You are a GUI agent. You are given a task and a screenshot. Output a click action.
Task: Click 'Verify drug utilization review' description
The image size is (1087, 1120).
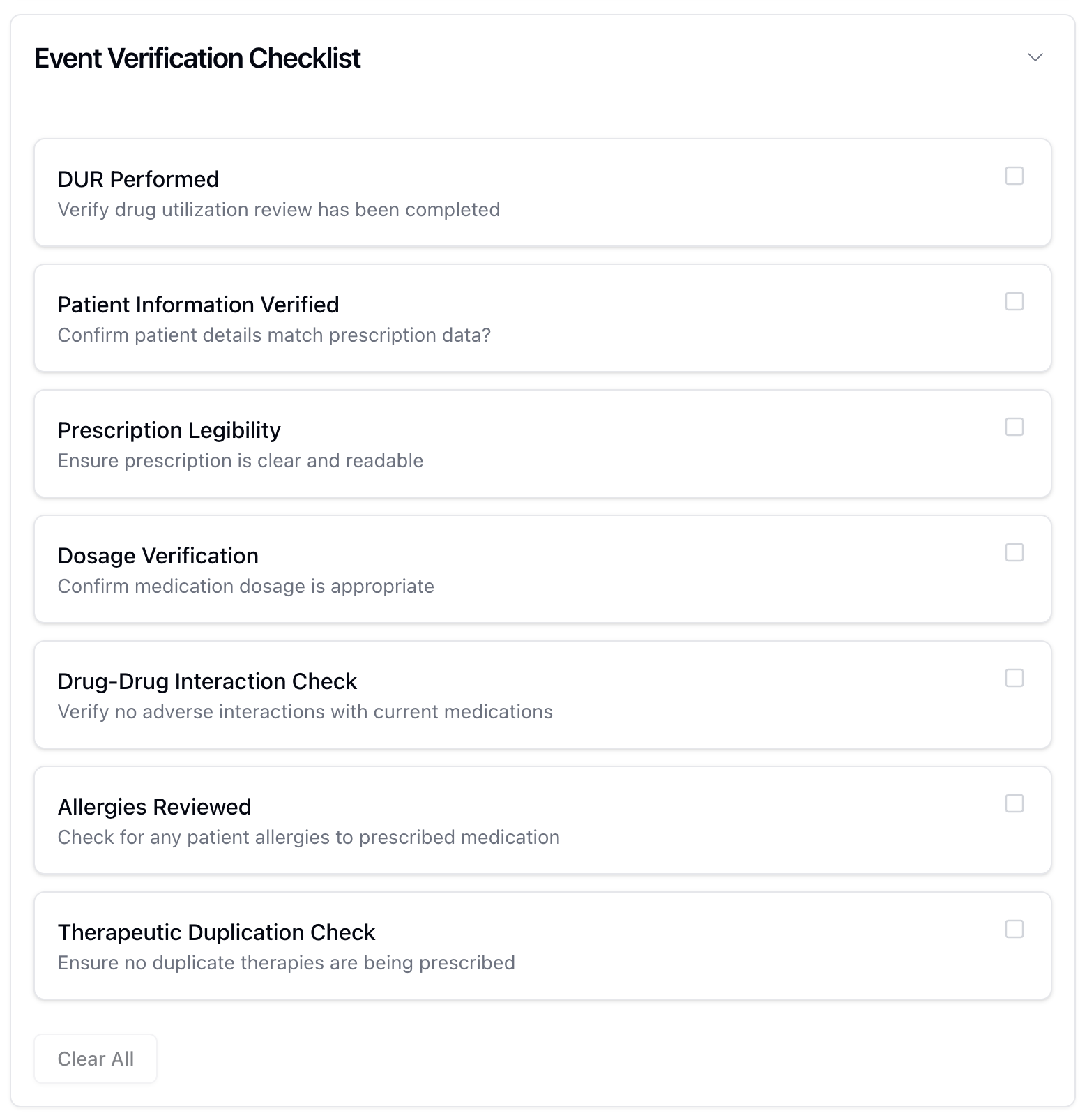click(x=278, y=210)
